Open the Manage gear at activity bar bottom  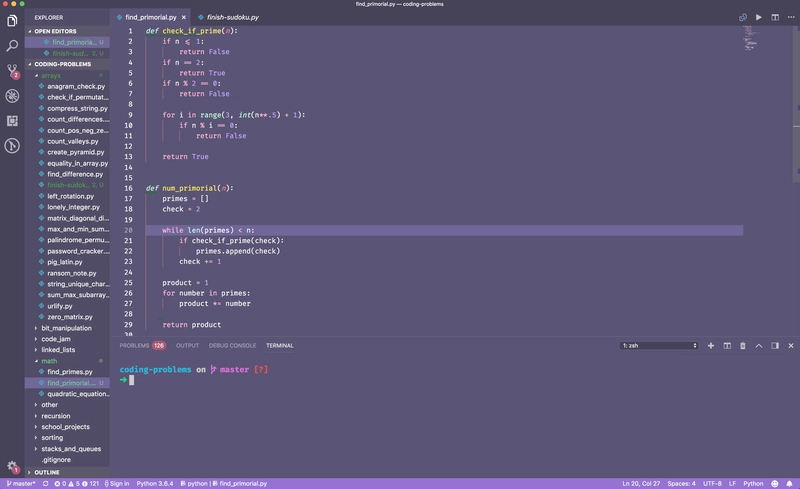coord(12,466)
